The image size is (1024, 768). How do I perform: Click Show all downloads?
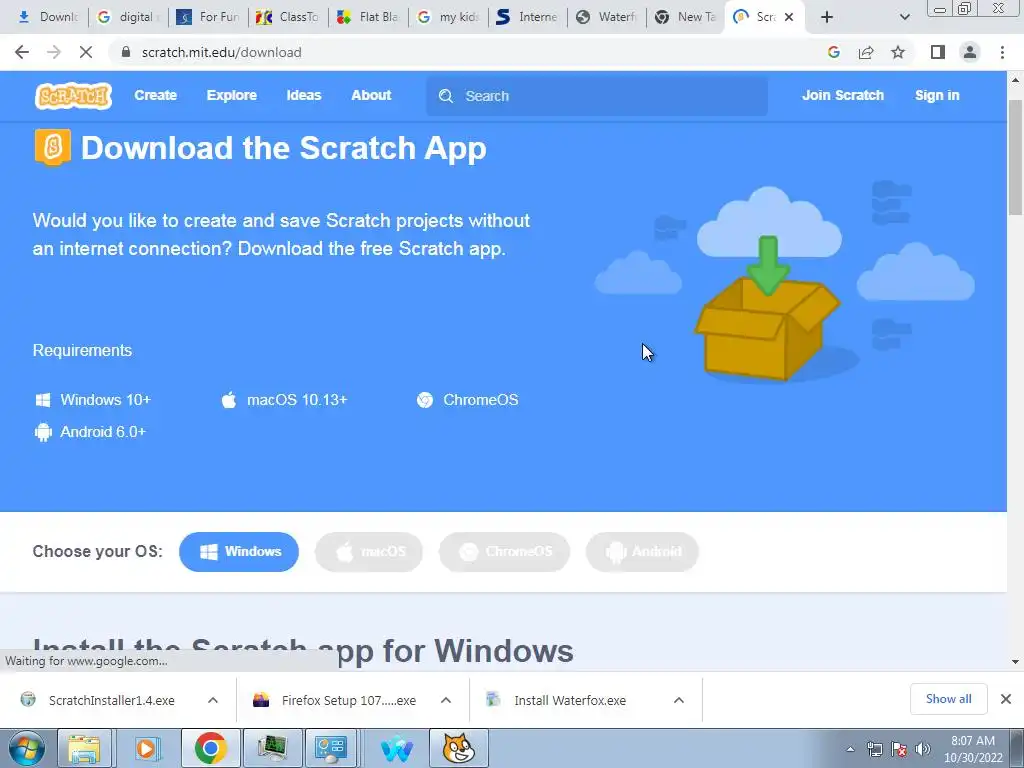point(948,699)
